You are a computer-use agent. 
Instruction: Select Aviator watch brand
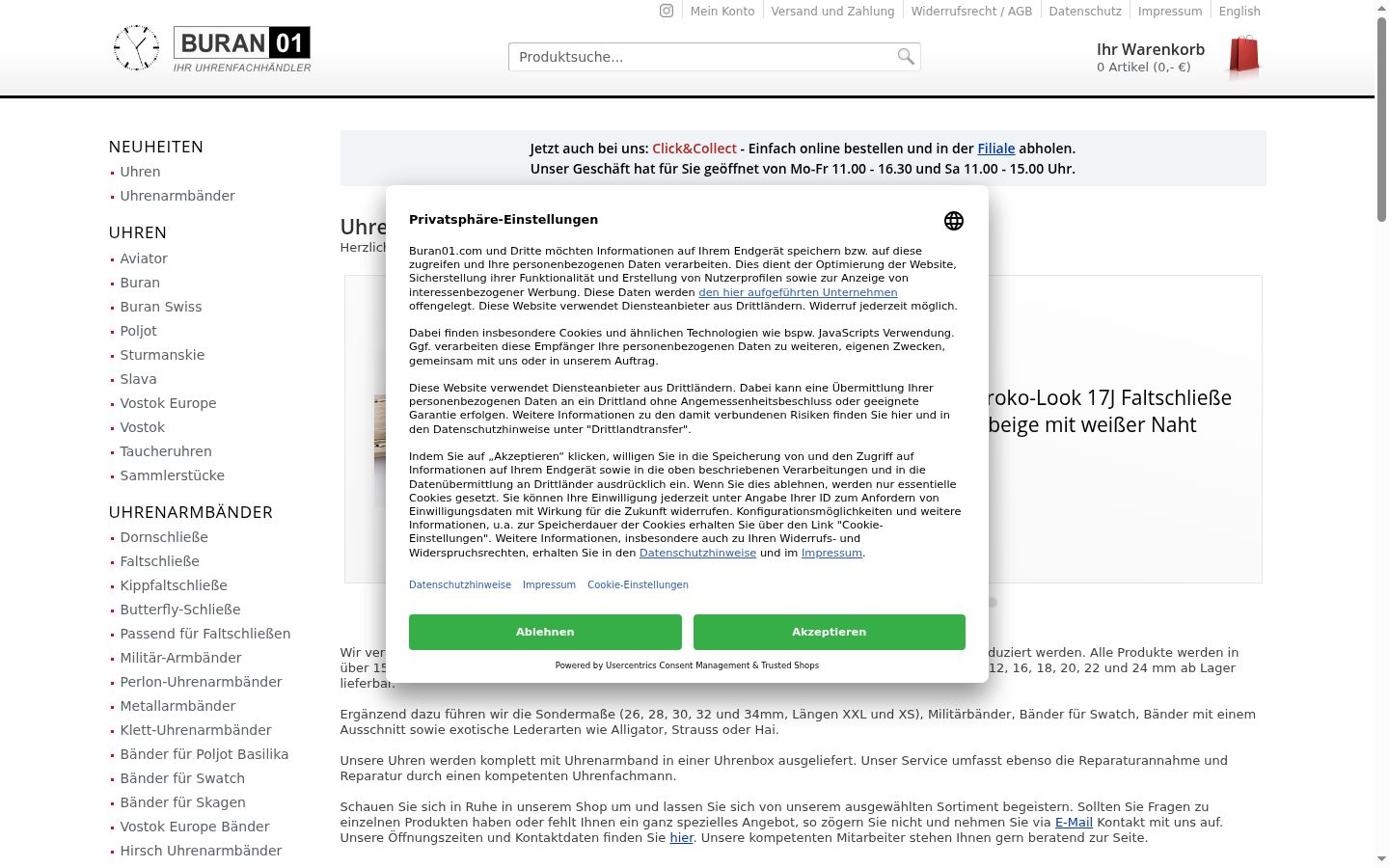tap(144, 258)
